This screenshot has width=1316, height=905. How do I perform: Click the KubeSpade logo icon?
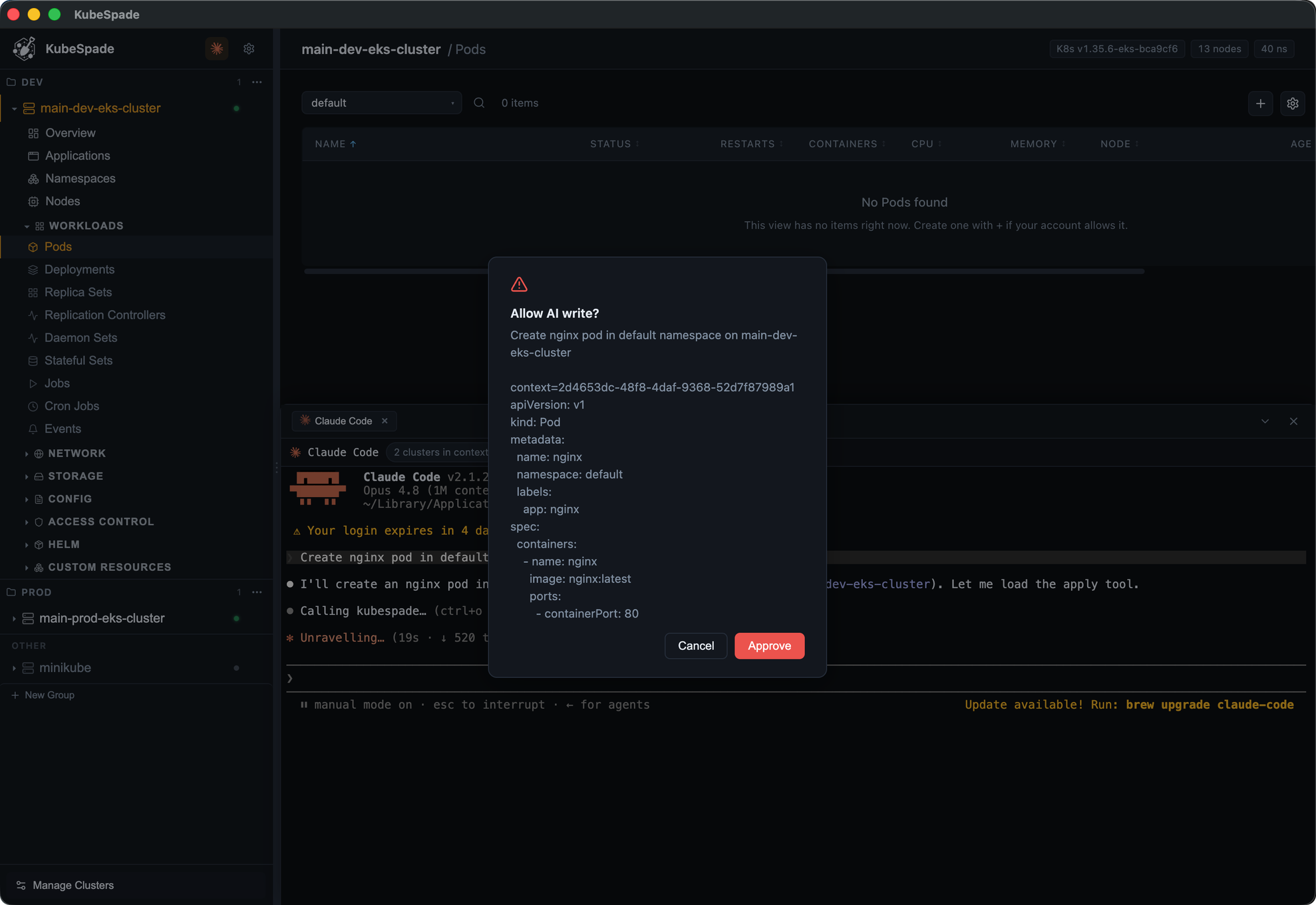24,49
